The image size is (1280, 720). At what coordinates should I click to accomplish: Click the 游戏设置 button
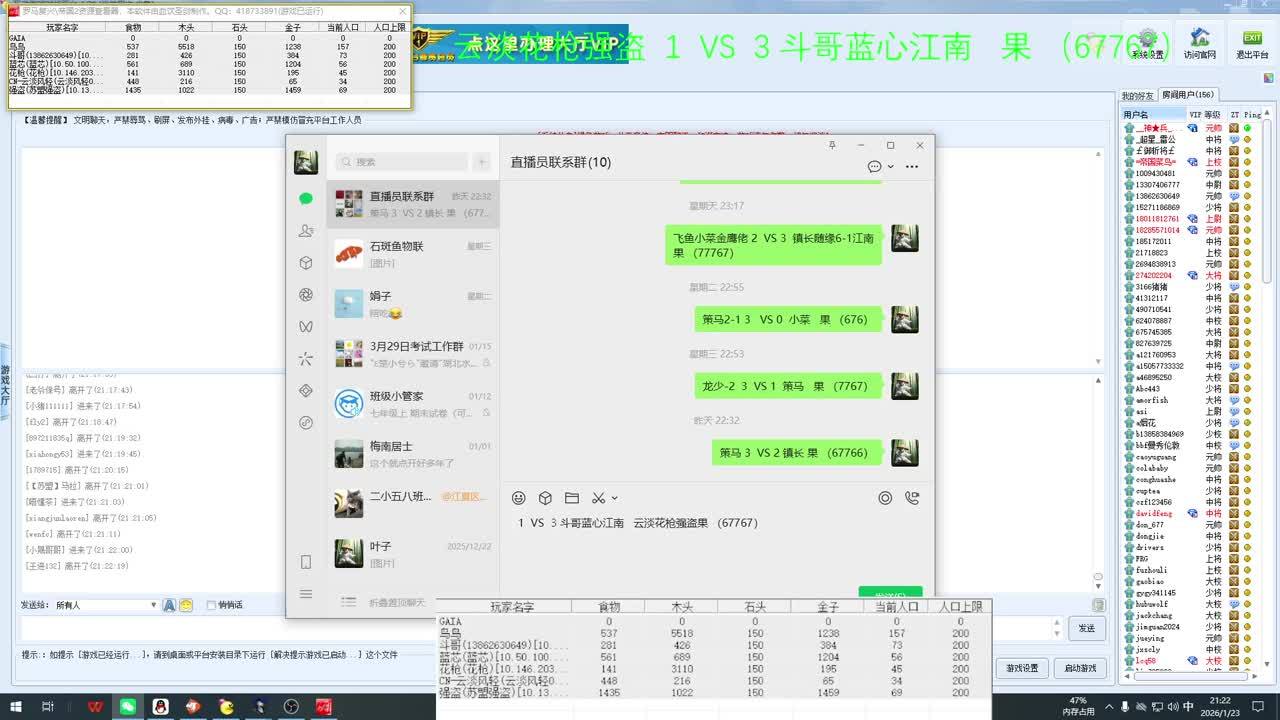coord(1022,668)
